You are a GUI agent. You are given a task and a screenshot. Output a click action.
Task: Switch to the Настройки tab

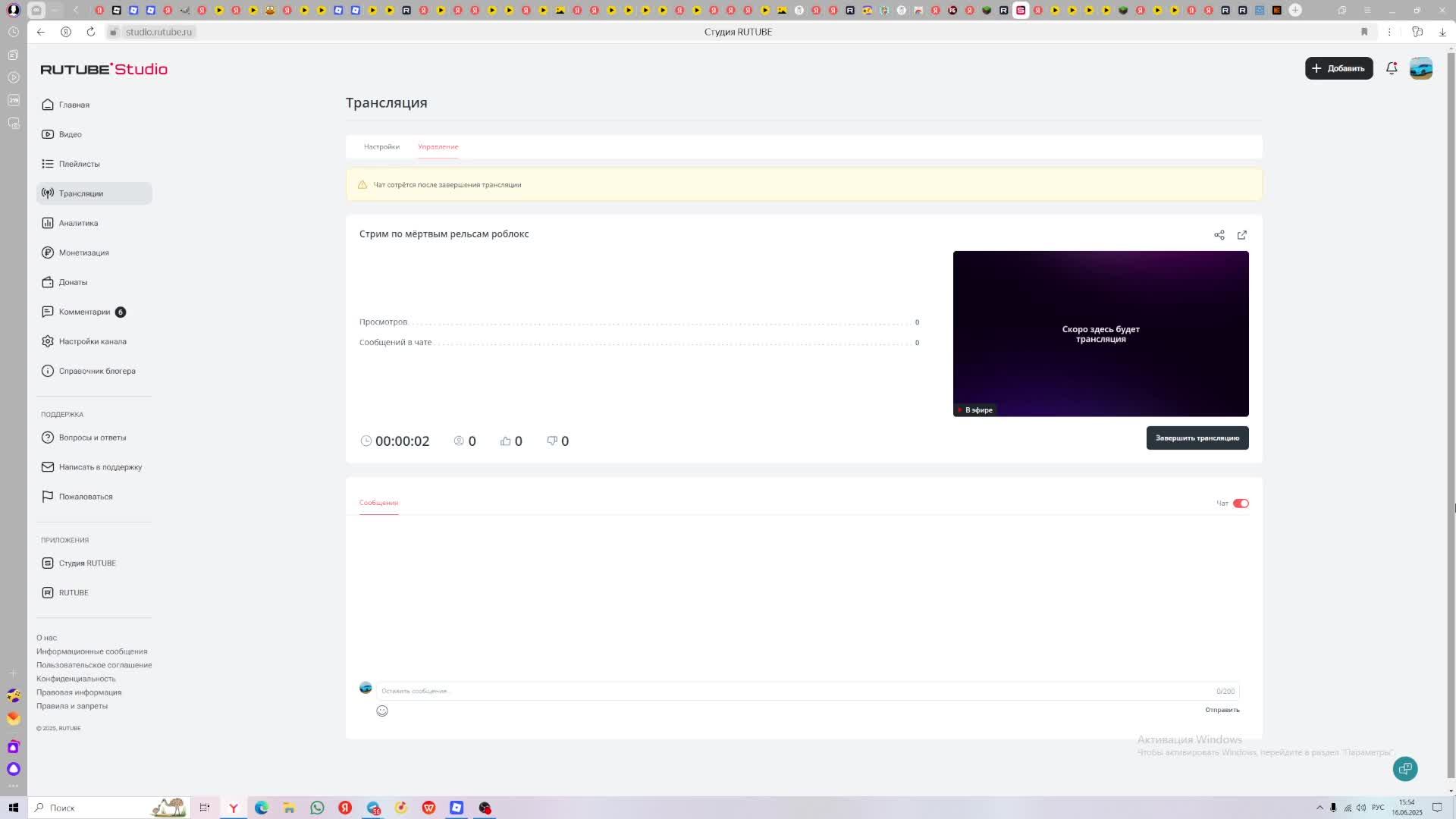pos(381,146)
